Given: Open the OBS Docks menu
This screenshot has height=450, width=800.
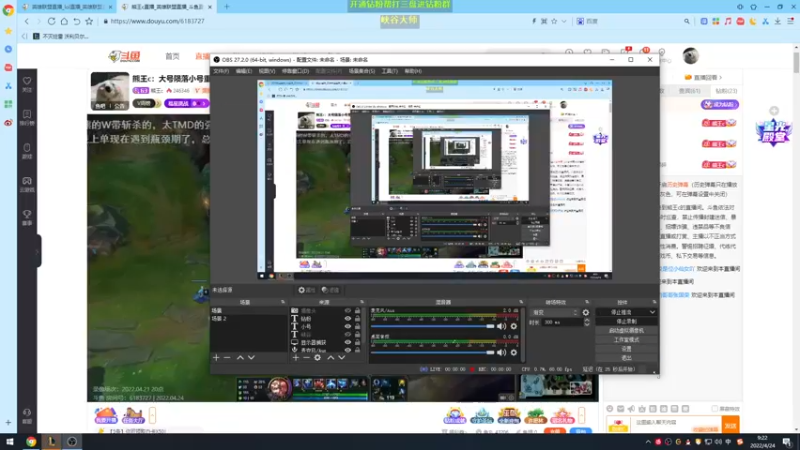Looking at the screenshot, I should [x=295, y=71].
